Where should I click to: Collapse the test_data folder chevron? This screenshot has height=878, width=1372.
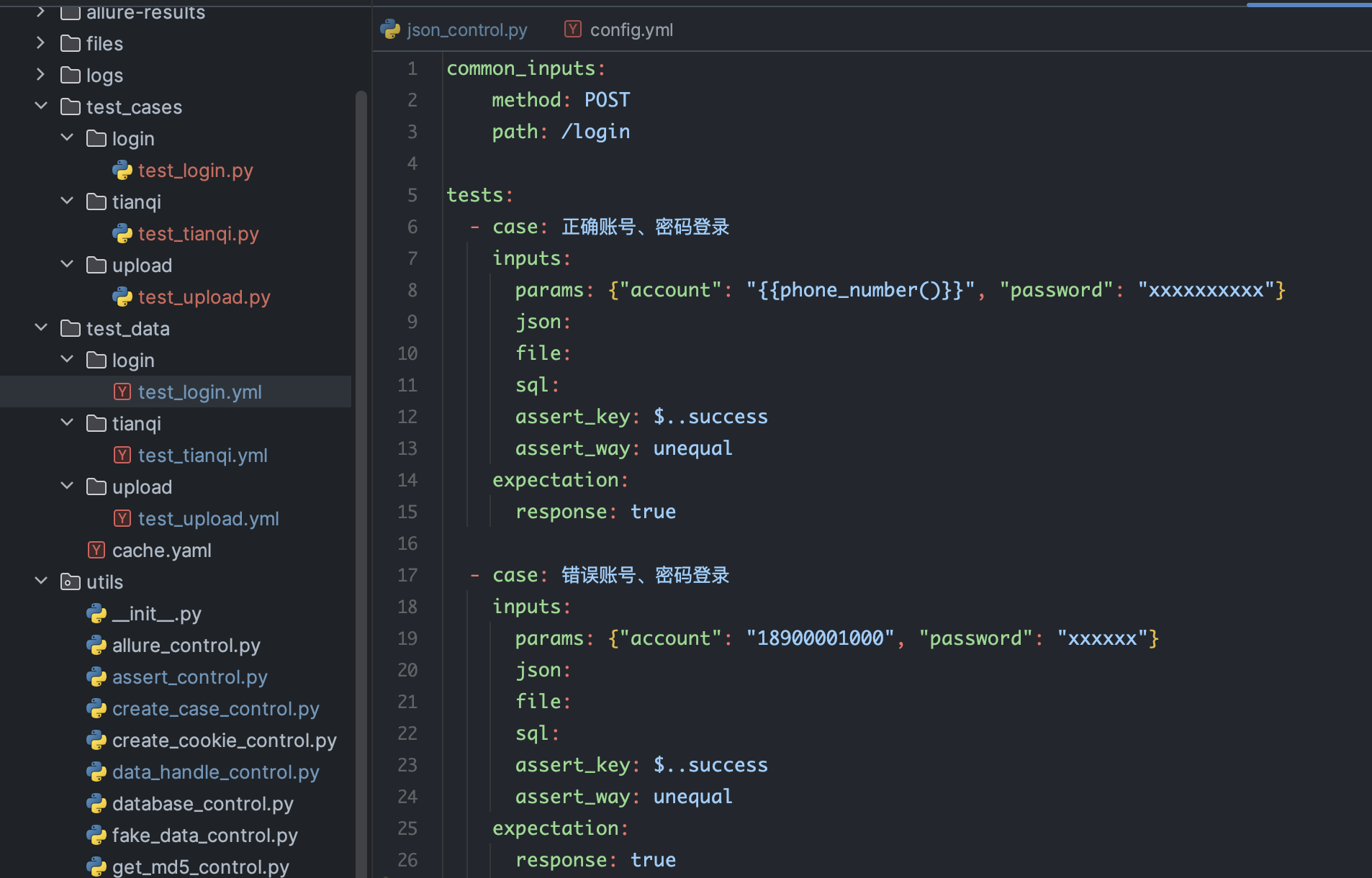coord(41,328)
